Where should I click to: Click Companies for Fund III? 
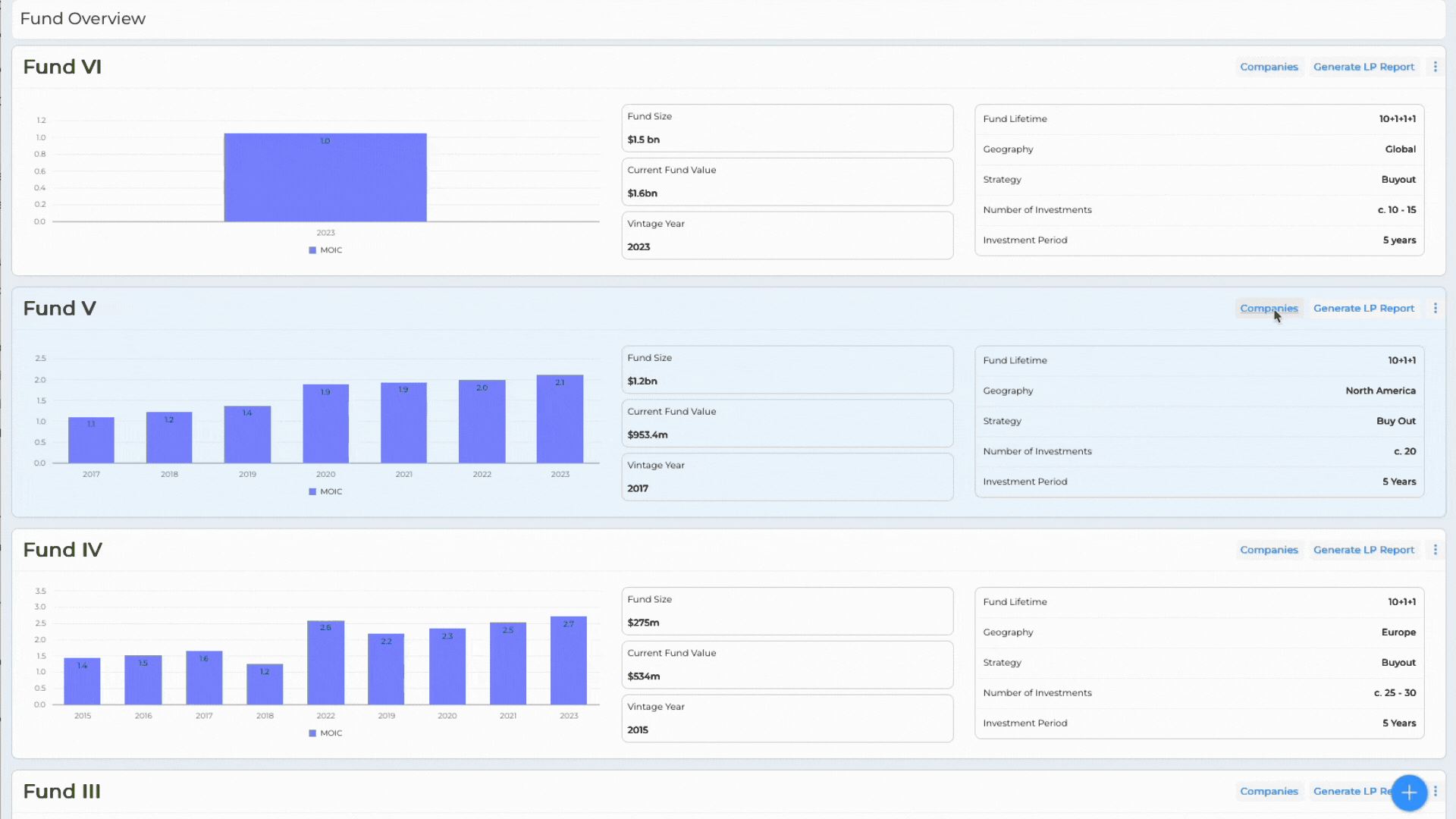[1269, 791]
